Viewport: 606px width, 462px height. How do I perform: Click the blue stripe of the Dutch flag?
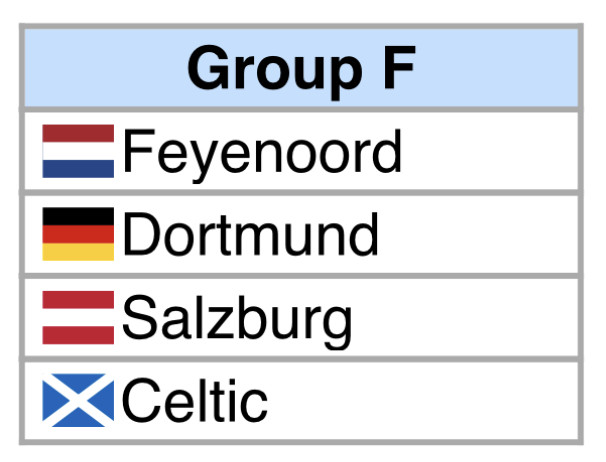[x=78, y=168]
